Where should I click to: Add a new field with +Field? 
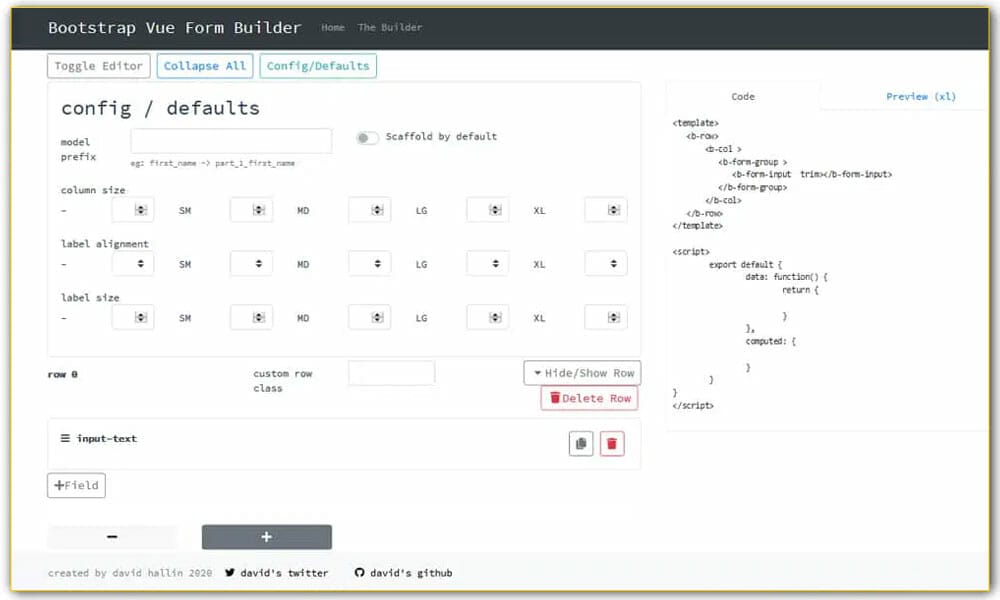76,485
